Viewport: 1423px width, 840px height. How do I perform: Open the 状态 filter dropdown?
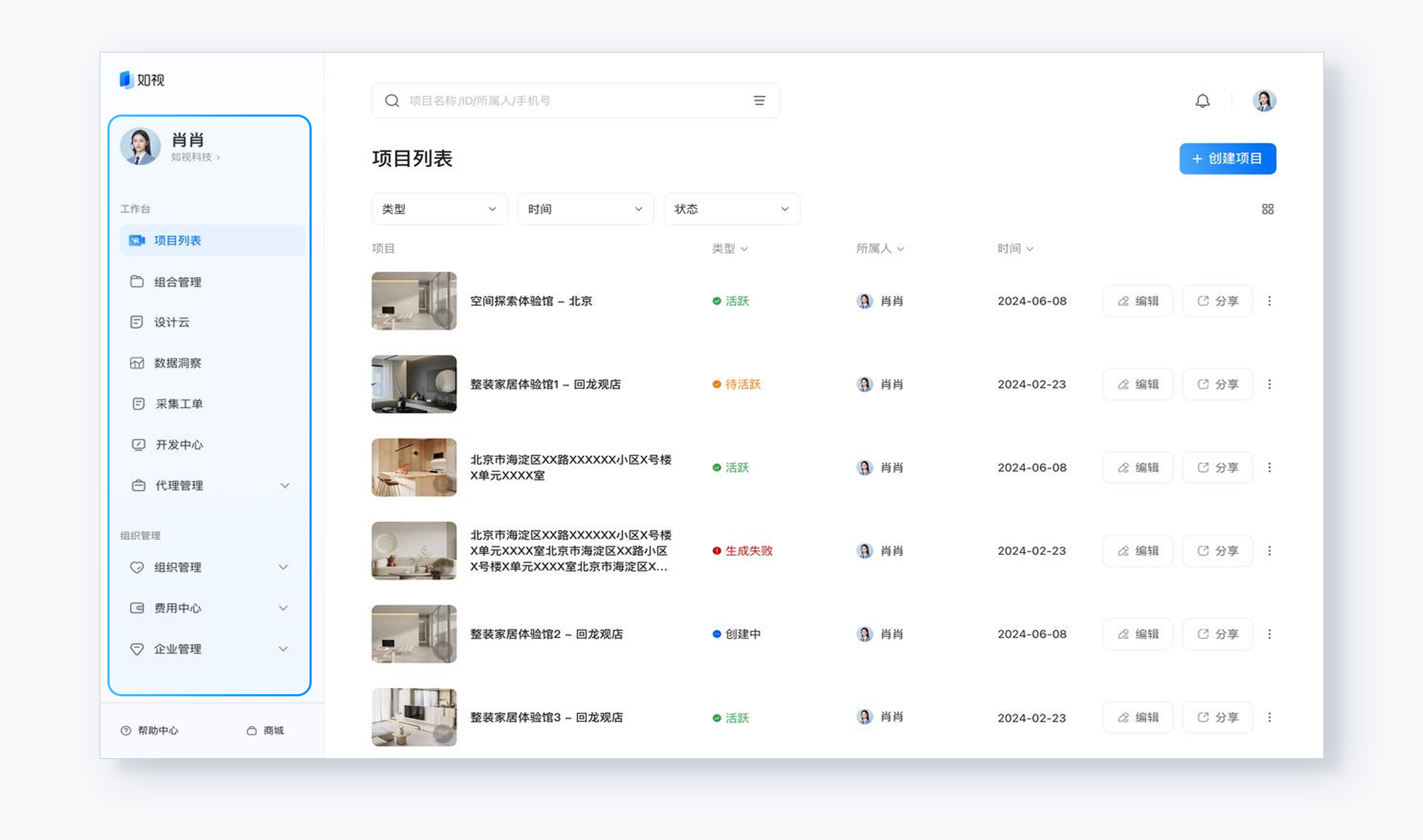click(731, 209)
